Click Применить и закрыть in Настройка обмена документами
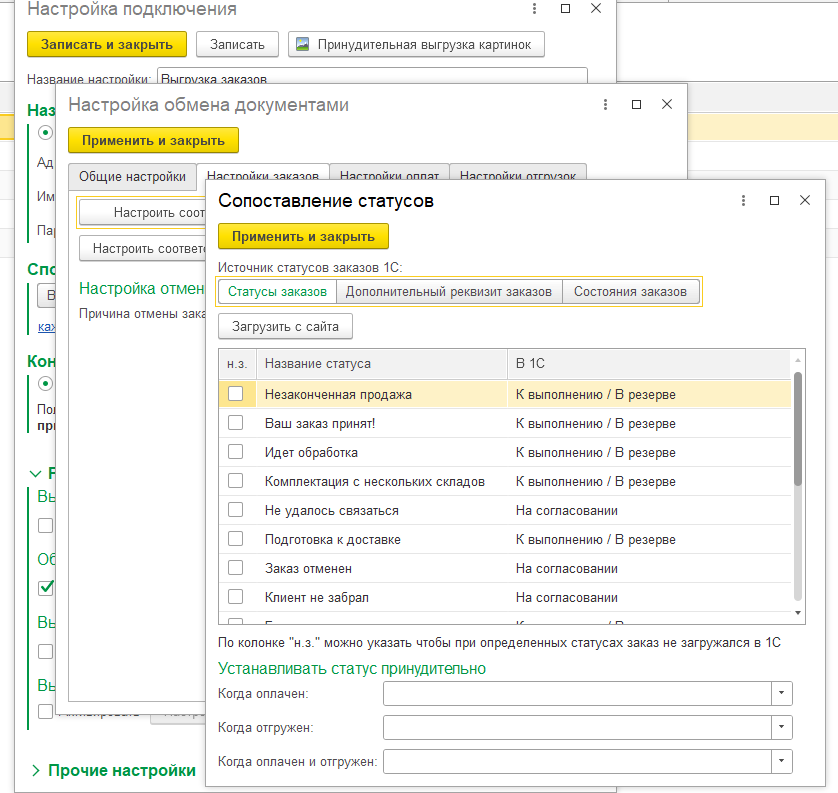The height and width of the screenshot is (793, 838). pyautogui.click(x=153, y=141)
